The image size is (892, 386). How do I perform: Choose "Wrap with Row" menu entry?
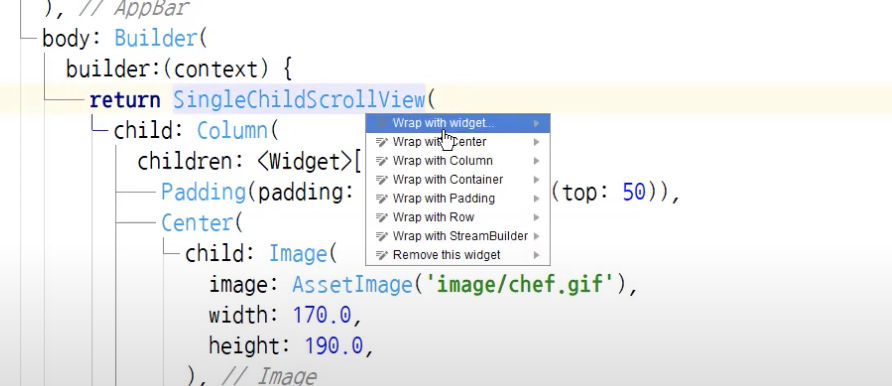point(457,217)
